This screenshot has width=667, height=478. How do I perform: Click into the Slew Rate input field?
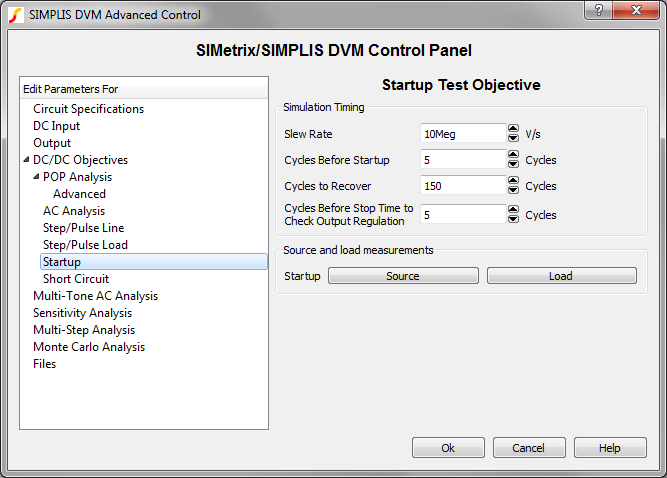coord(462,134)
